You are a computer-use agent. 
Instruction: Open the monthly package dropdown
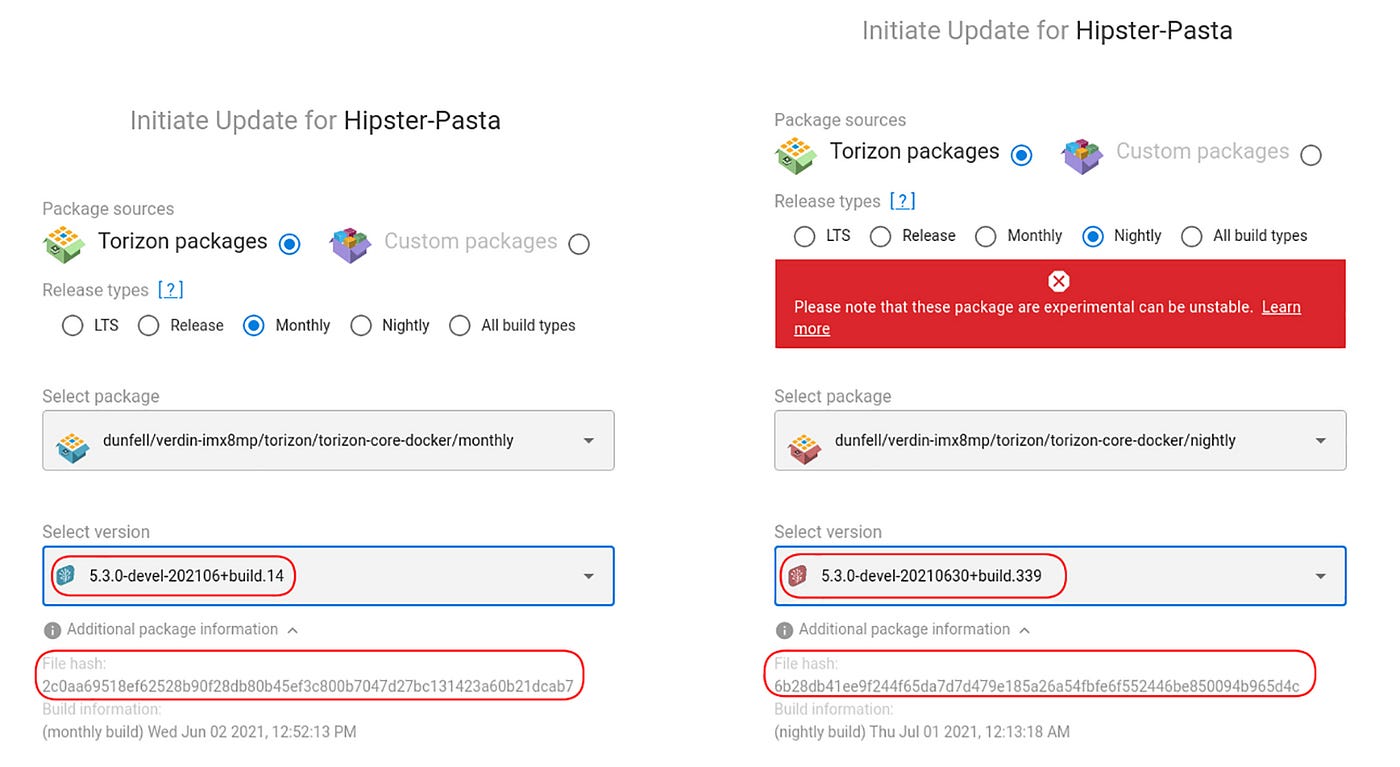tap(328, 441)
